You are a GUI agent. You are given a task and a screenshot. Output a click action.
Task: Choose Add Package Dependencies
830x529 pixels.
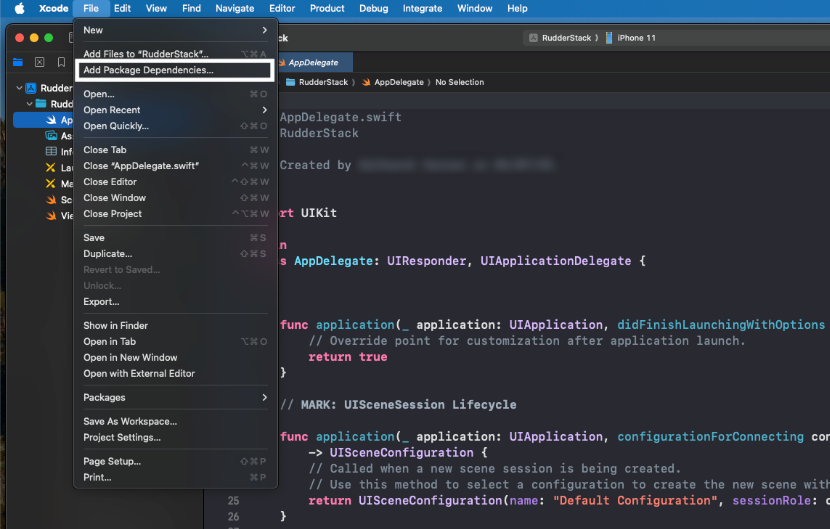(x=175, y=70)
